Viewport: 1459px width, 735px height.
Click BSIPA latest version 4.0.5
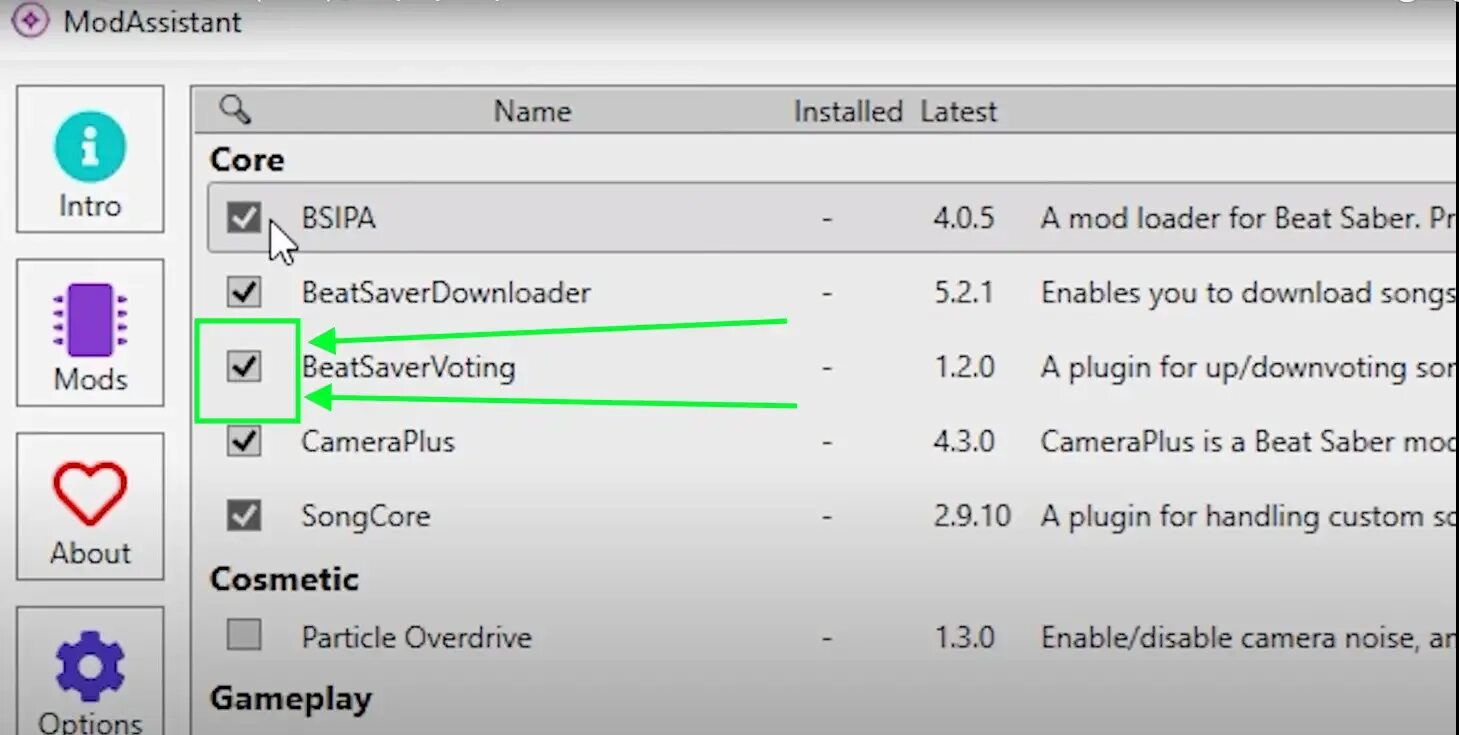(x=964, y=218)
